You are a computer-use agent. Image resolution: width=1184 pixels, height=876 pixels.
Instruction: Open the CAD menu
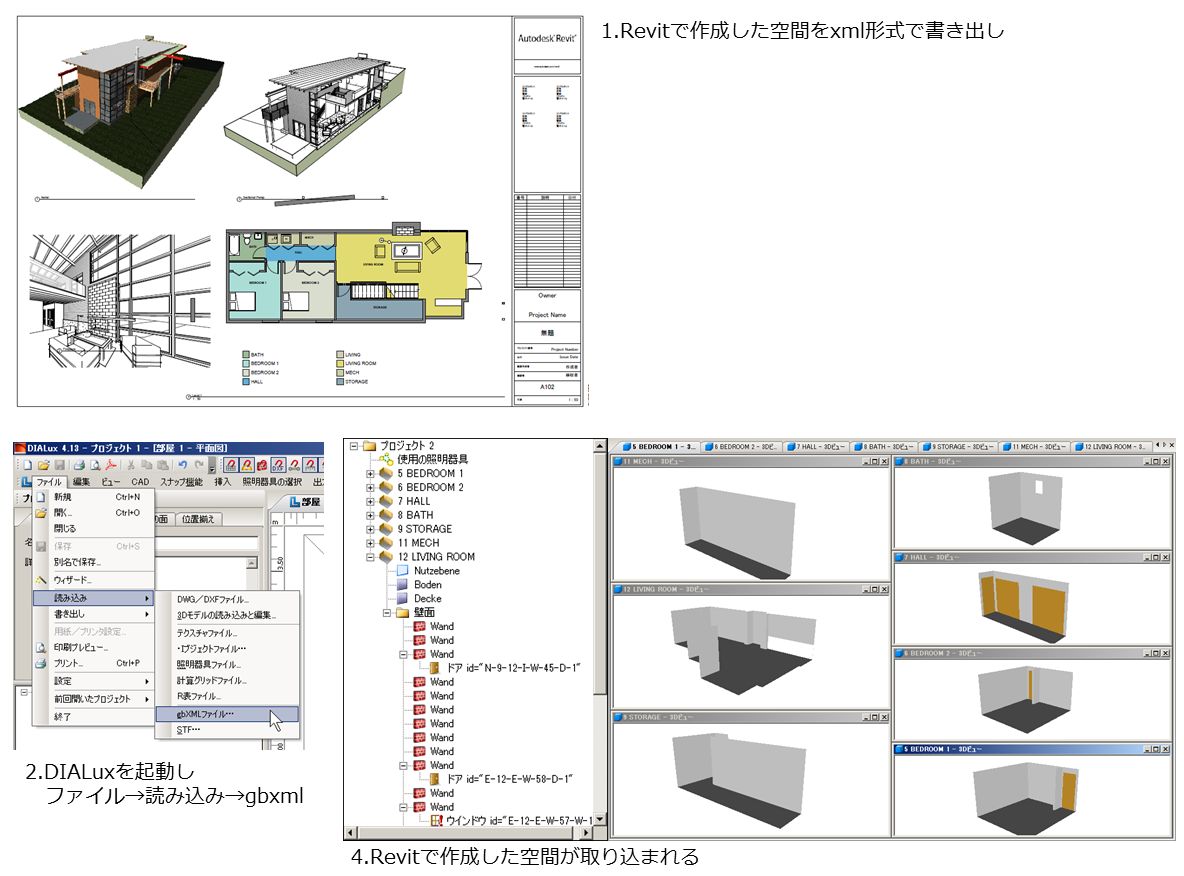tap(140, 482)
